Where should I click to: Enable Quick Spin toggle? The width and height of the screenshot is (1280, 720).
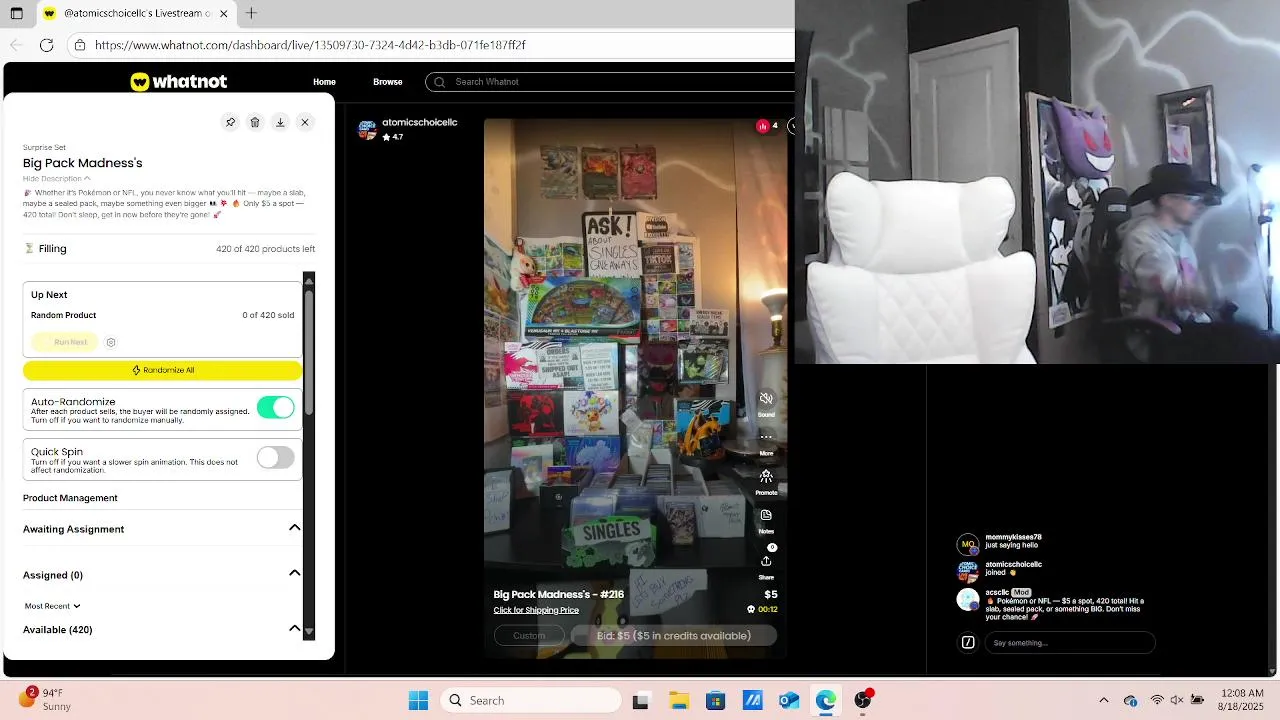pyautogui.click(x=275, y=458)
